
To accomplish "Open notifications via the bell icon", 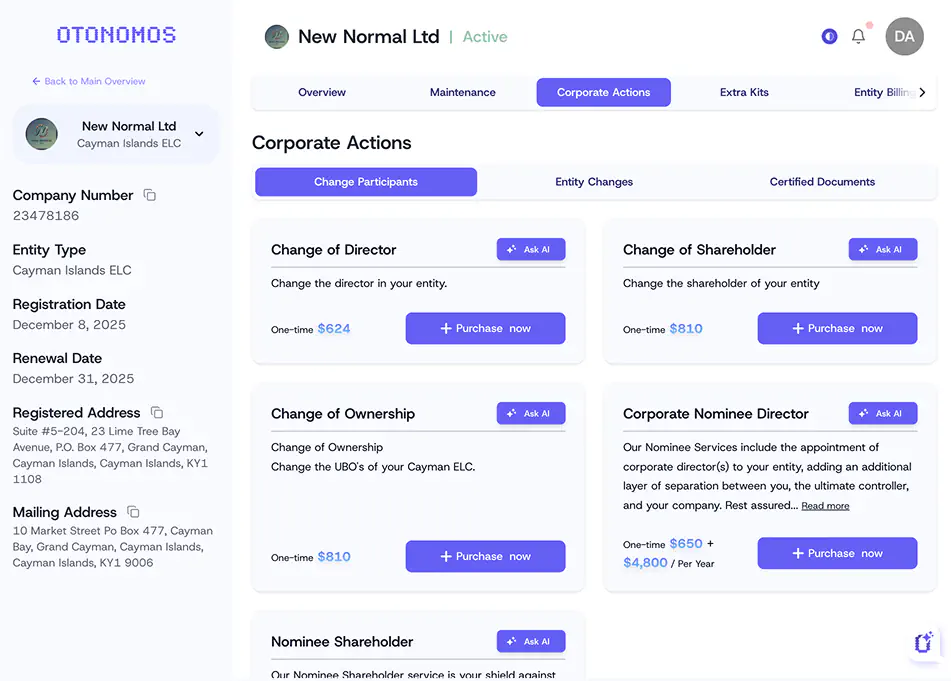I will pyautogui.click(x=858, y=35).
